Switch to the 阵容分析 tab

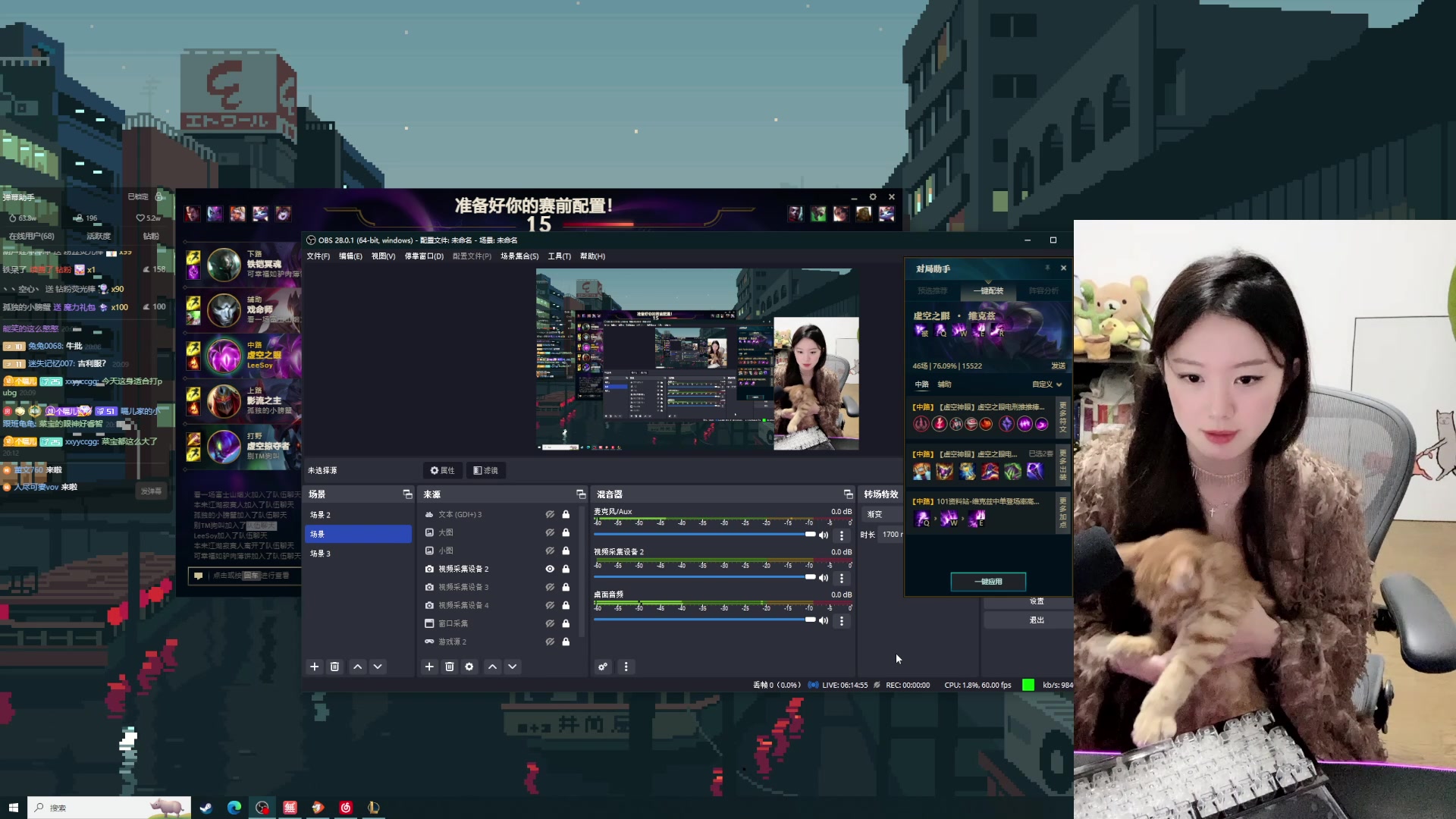1043,290
